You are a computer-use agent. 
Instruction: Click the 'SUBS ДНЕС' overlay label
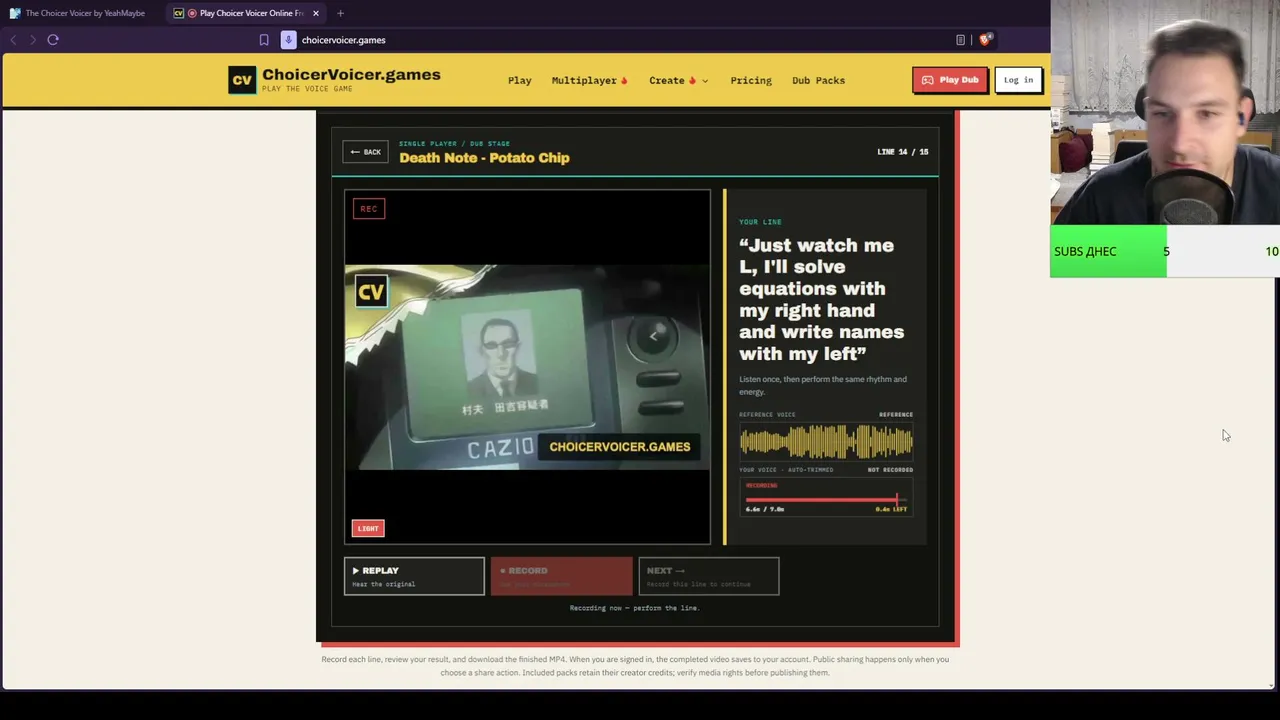[1085, 251]
